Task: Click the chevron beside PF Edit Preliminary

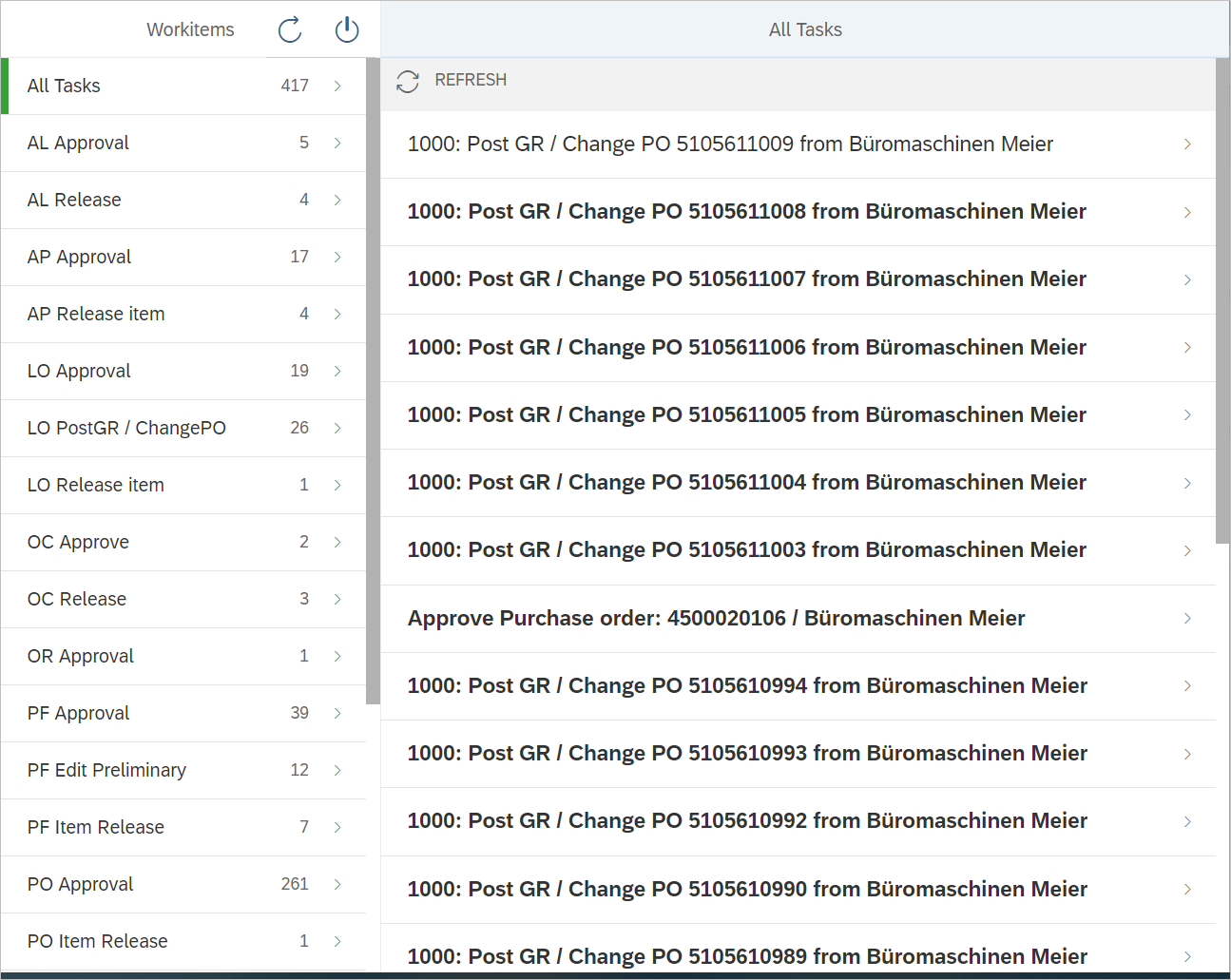Action: [x=337, y=770]
